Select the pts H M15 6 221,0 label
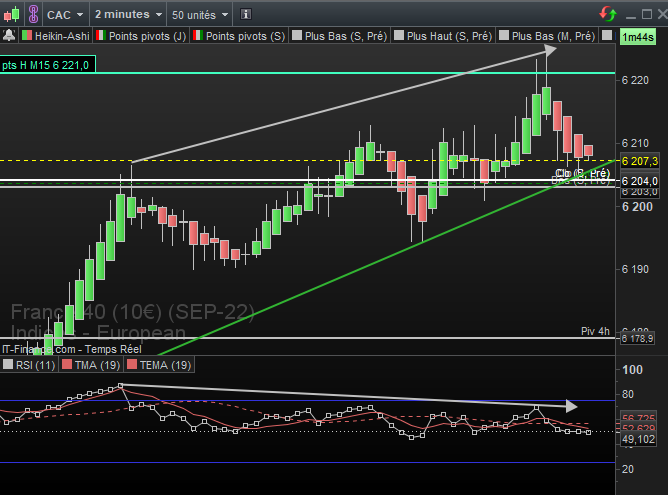This screenshot has width=668, height=495. [47, 65]
